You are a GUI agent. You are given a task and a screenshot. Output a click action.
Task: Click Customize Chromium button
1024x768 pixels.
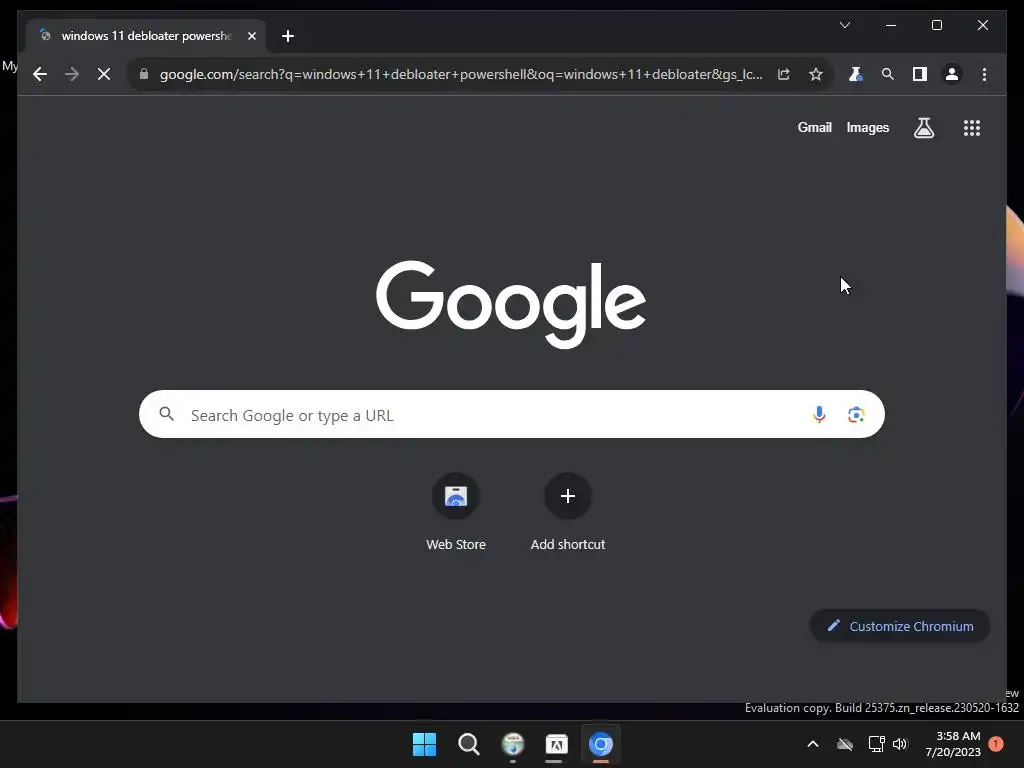(899, 626)
